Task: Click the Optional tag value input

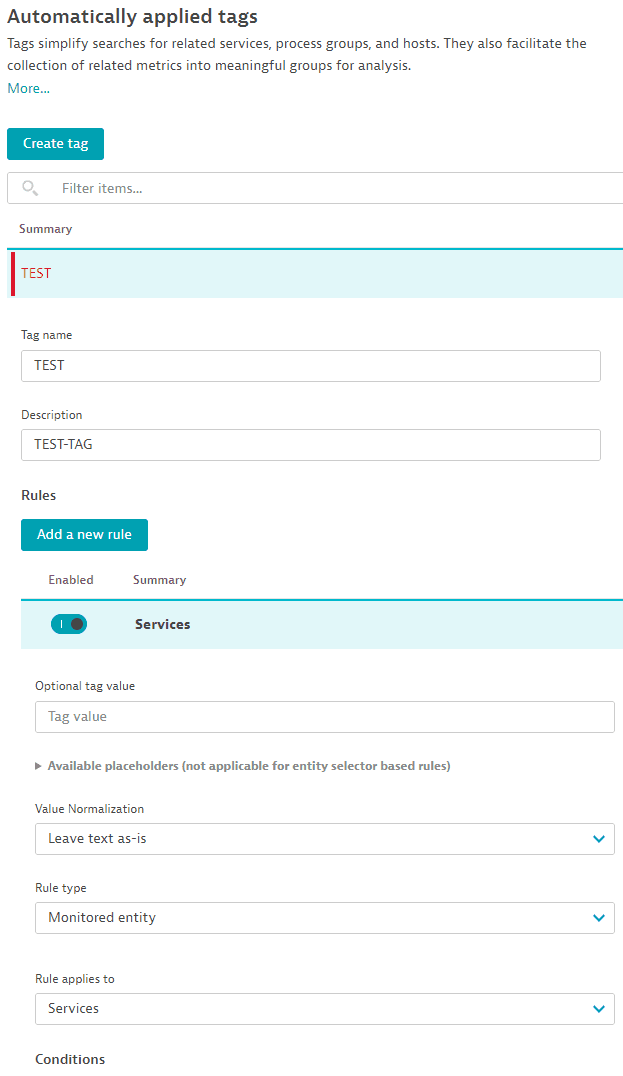Action: [325, 716]
